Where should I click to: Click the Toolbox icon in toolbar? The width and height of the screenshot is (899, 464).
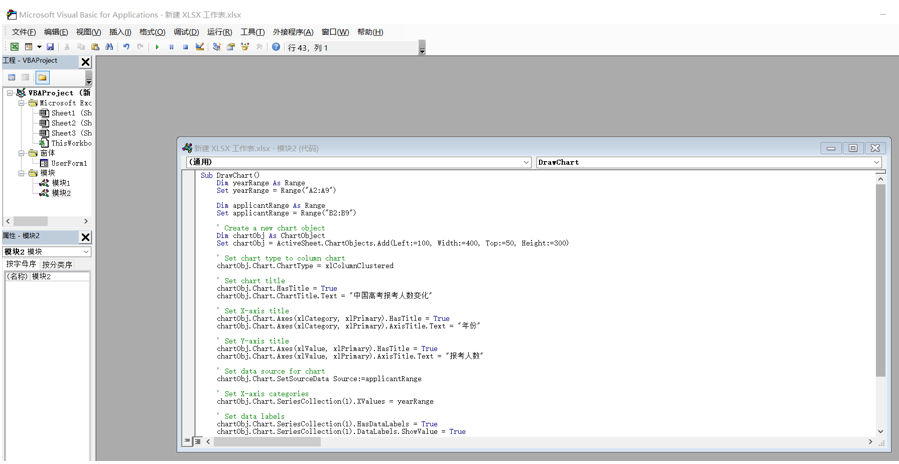click(x=259, y=47)
